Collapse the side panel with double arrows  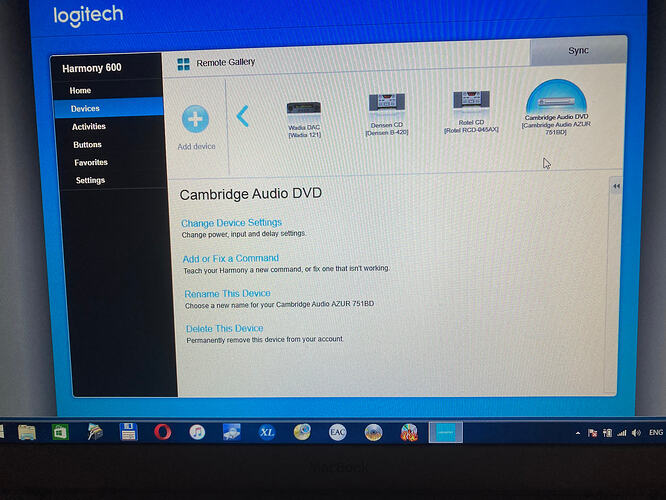616,186
